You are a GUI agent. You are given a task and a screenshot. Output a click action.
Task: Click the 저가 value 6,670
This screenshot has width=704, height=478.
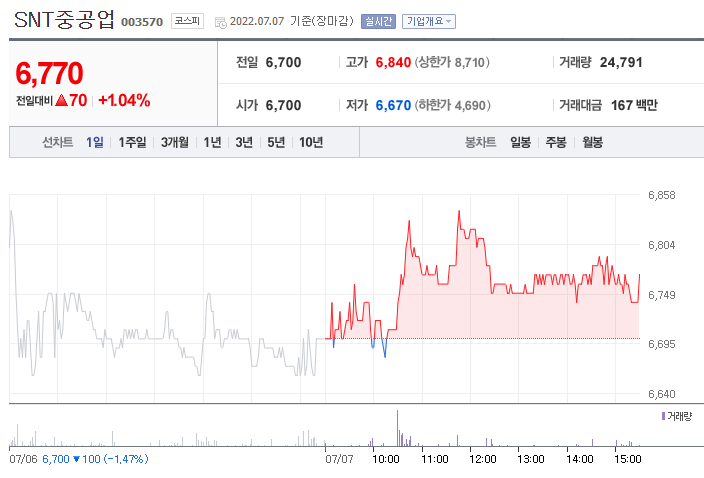point(393,105)
